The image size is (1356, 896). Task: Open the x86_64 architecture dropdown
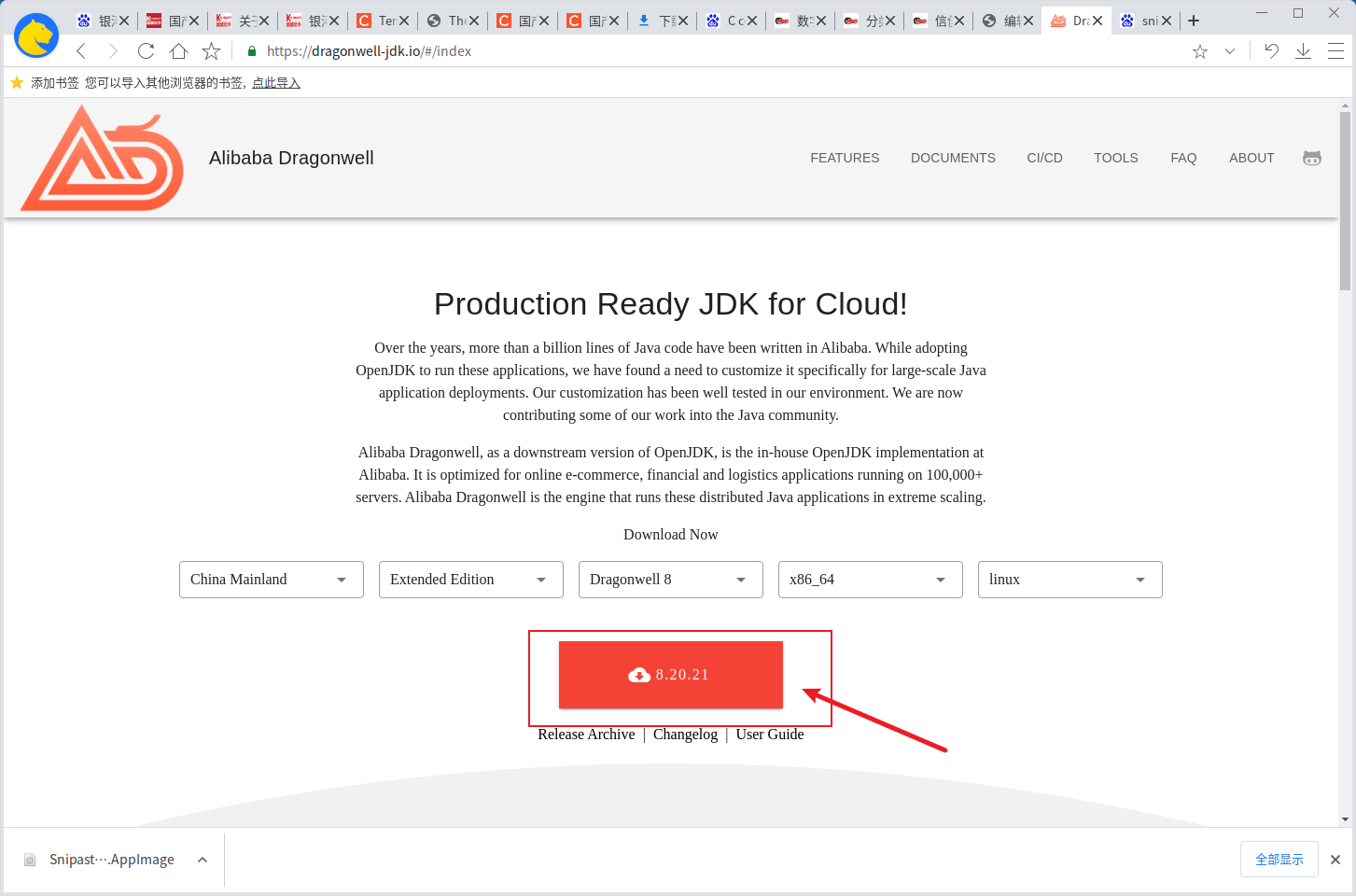click(x=870, y=580)
